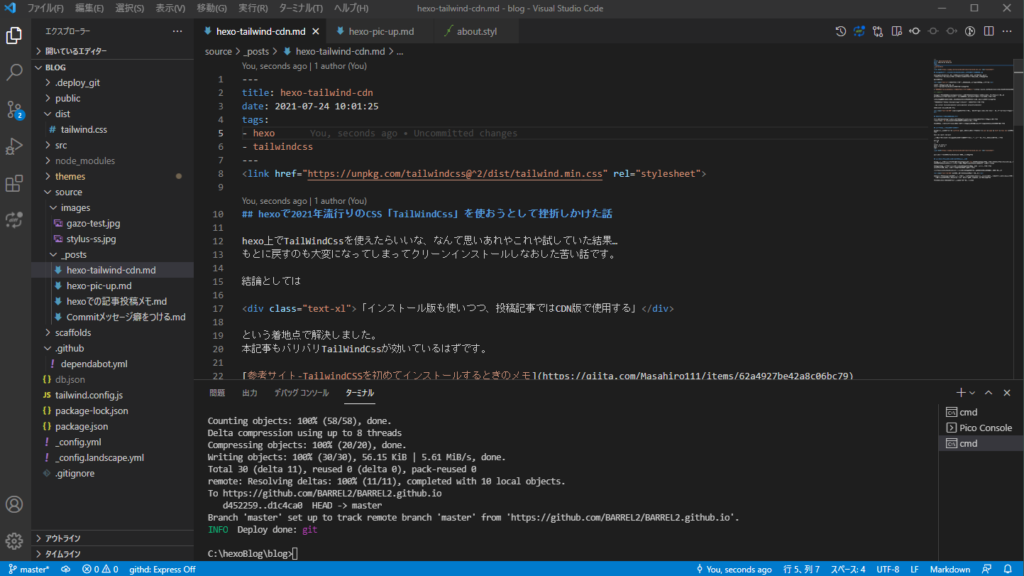Image resolution: width=1024 pixels, height=576 pixels.
Task: Select Pico Console terminal entry
Action: (x=980, y=428)
